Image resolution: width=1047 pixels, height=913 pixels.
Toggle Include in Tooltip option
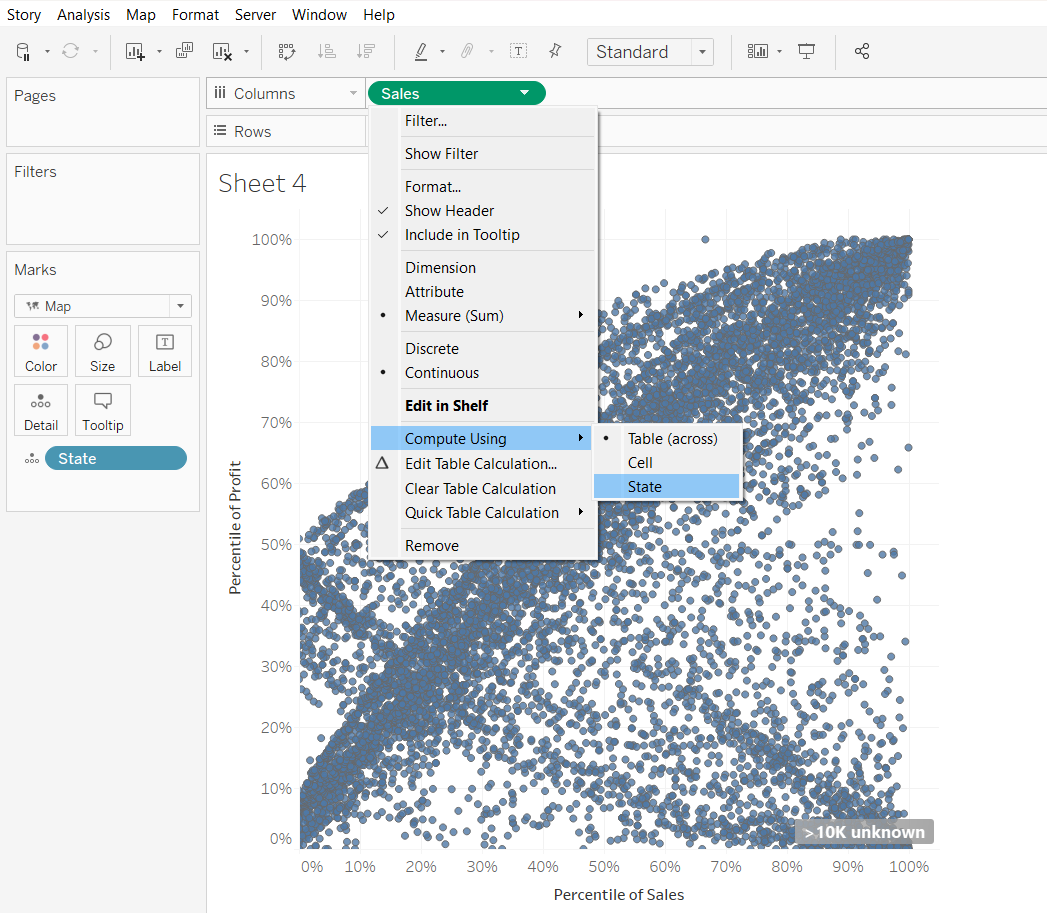462,235
